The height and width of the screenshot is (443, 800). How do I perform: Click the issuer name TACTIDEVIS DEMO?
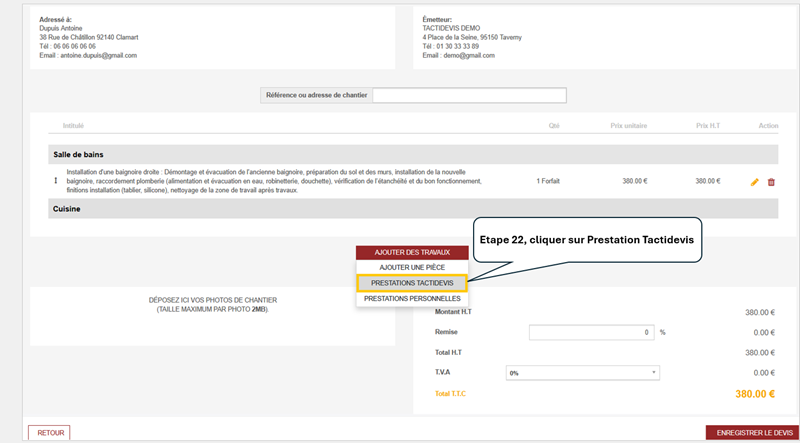(x=451, y=29)
